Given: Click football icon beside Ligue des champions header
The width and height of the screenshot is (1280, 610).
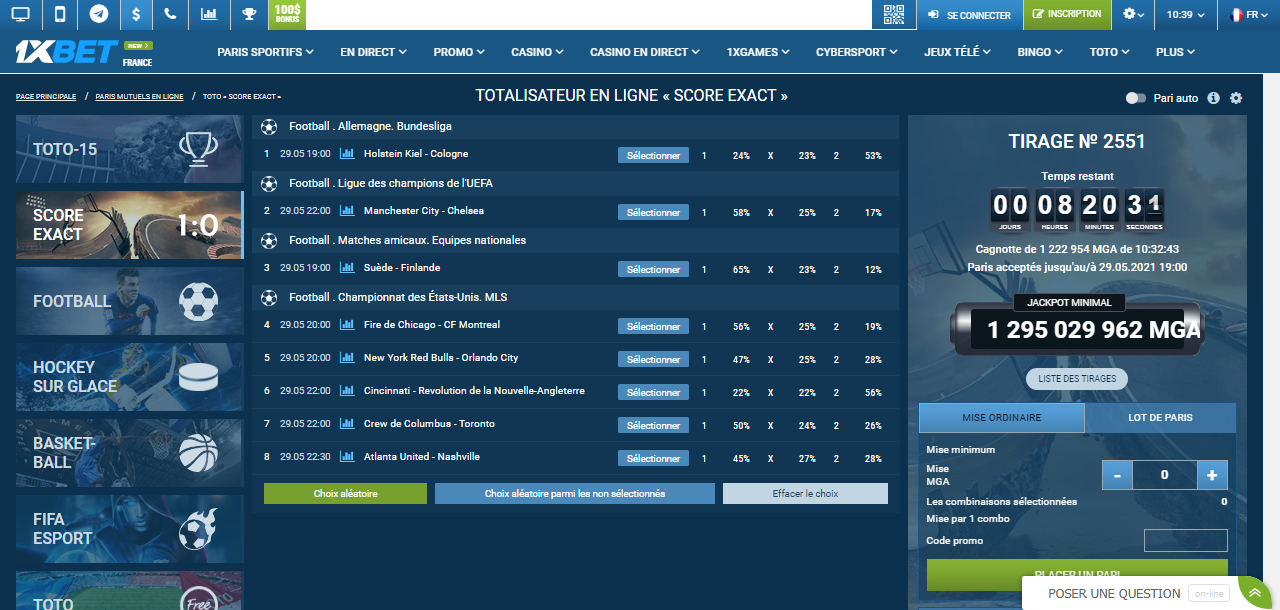Looking at the screenshot, I should (268, 184).
